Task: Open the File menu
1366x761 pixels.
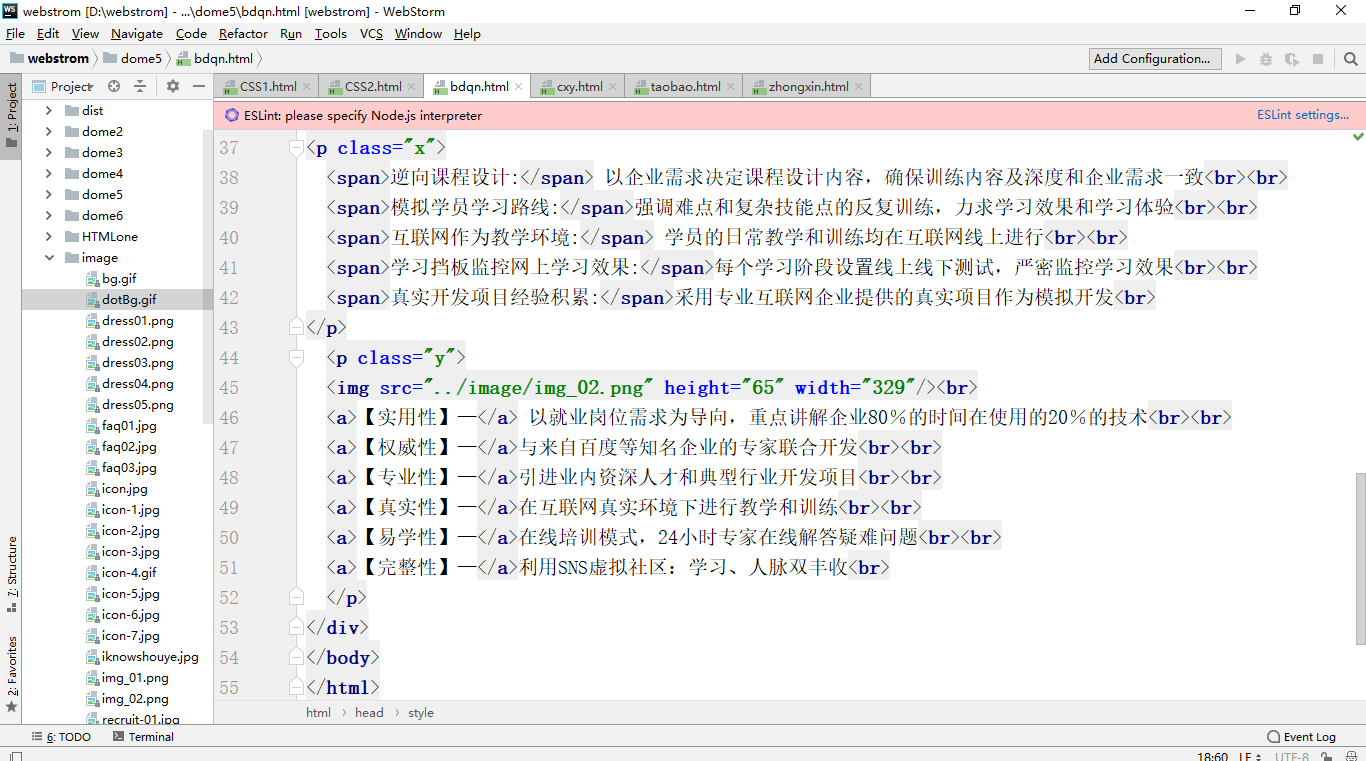Action: pos(15,33)
